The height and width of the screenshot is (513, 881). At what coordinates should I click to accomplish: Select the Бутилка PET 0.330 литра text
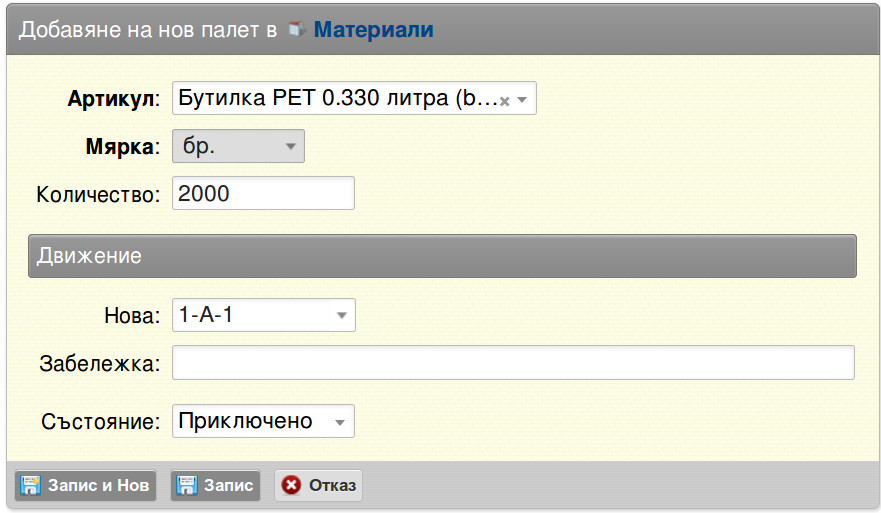[x=313, y=98]
